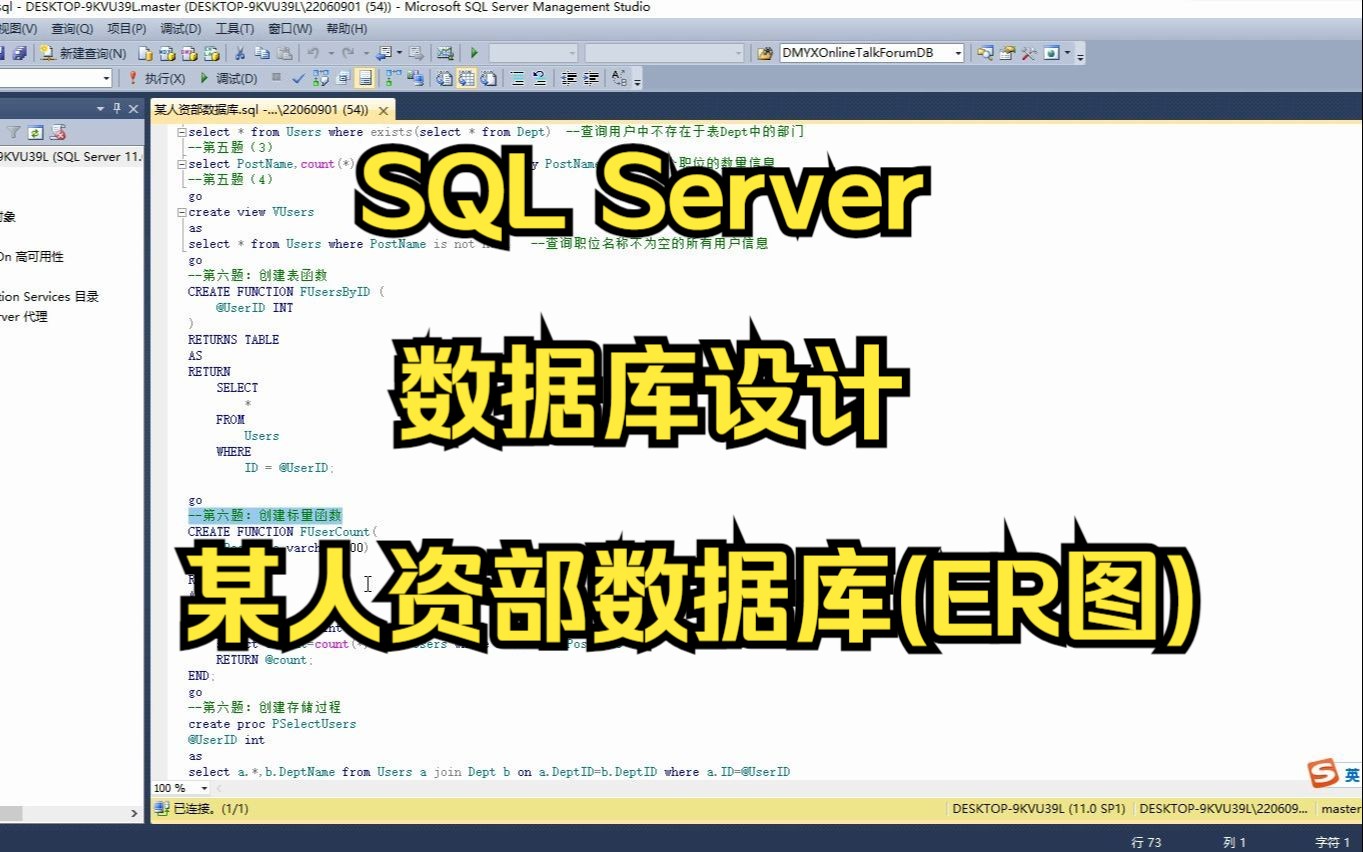
Task: Click the Redo arrow icon
Action: click(x=348, y=53)
